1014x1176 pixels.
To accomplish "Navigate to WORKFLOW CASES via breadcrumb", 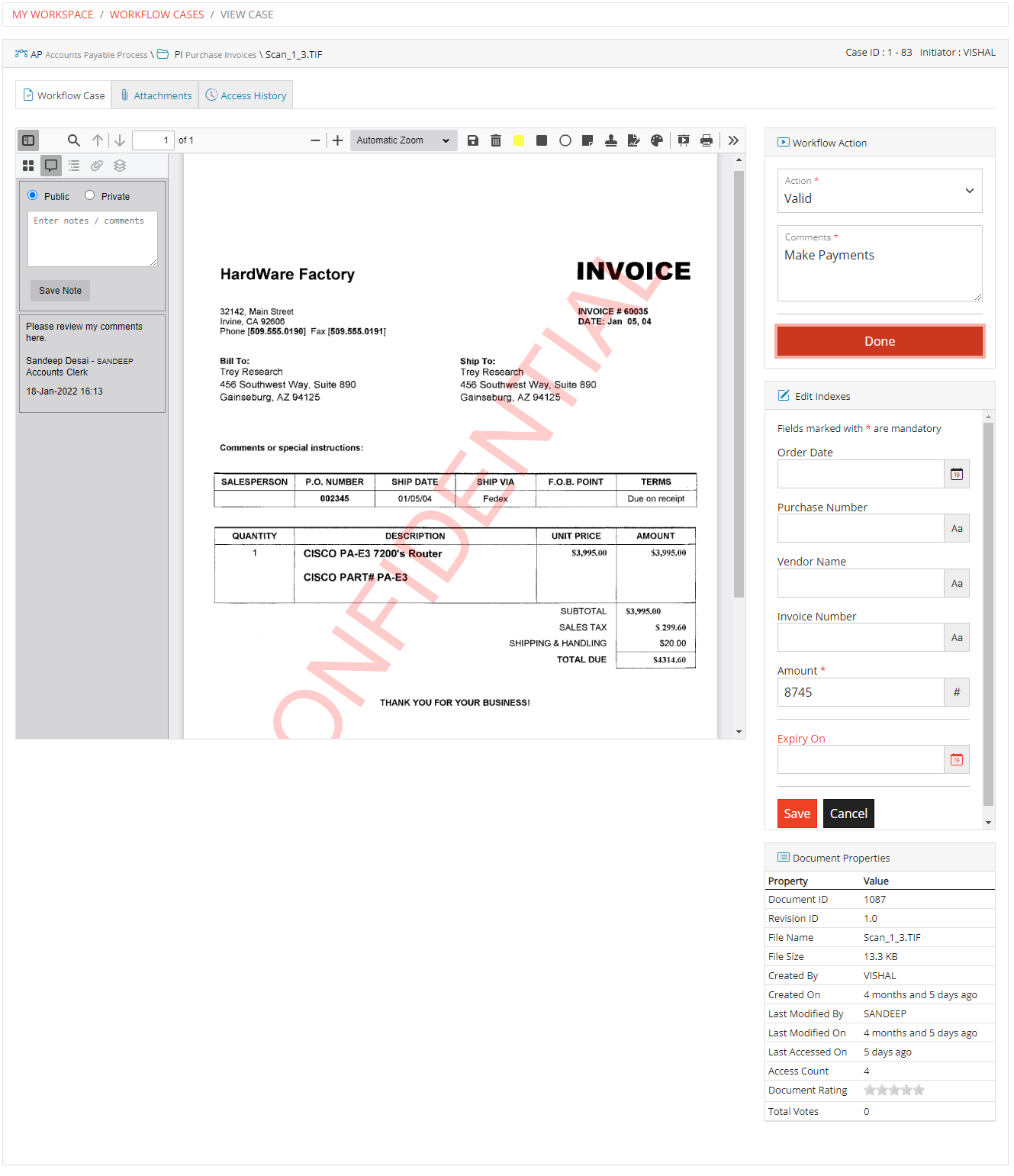I will pos(156,14).
